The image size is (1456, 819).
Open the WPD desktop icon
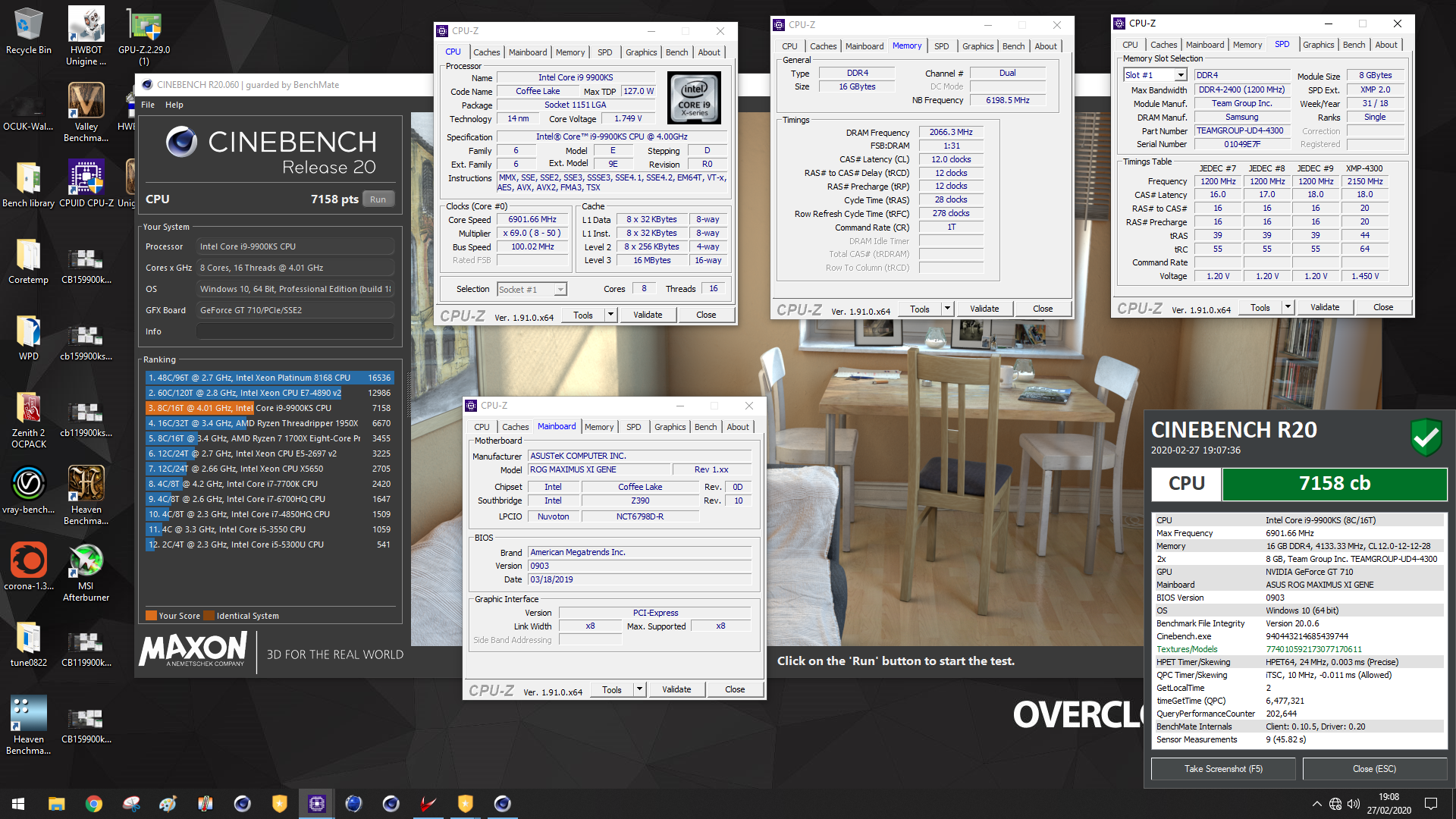pos(28,337)
